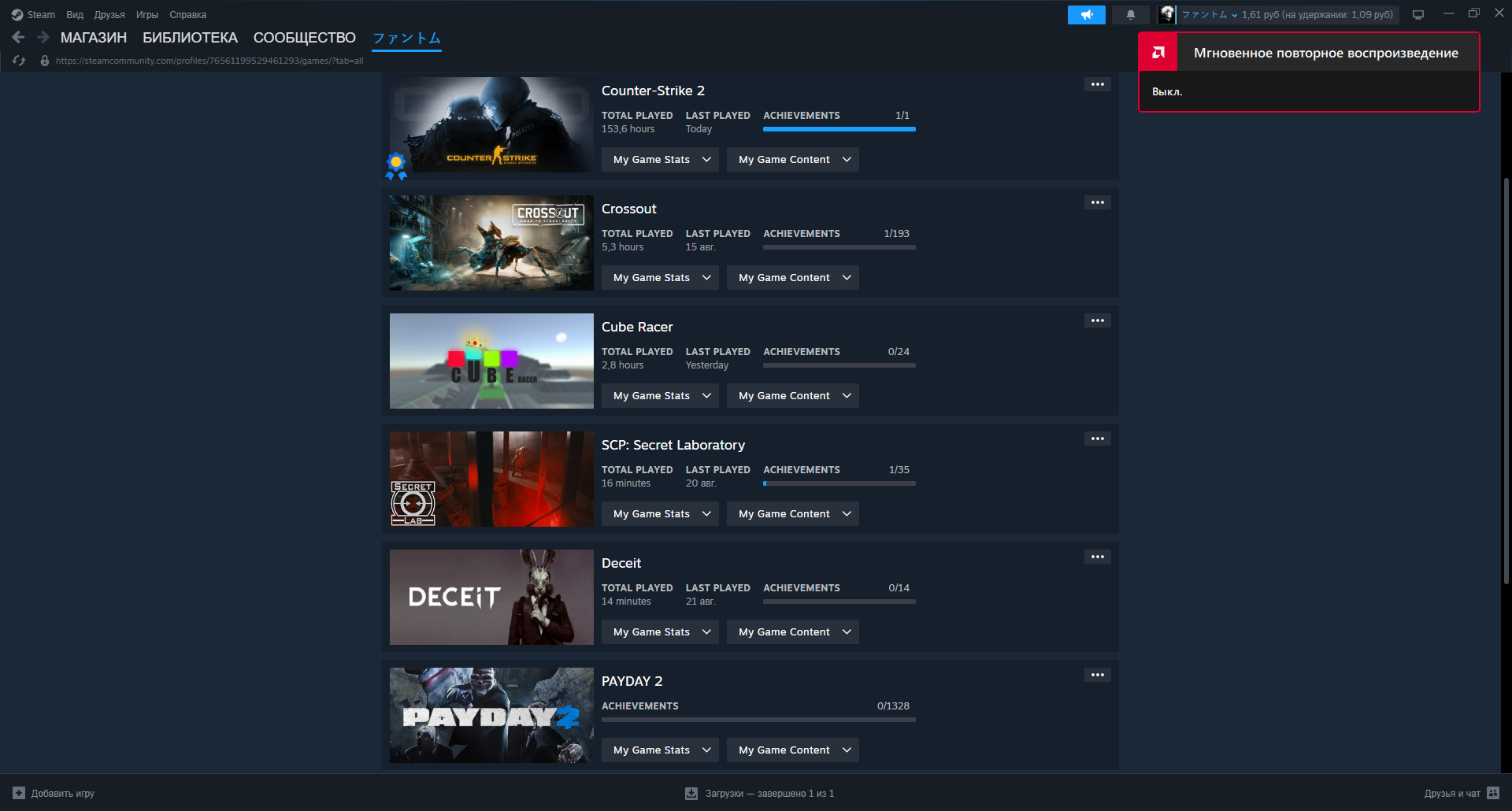
Task: Go back using the back arrow
Action: (18, 37)
